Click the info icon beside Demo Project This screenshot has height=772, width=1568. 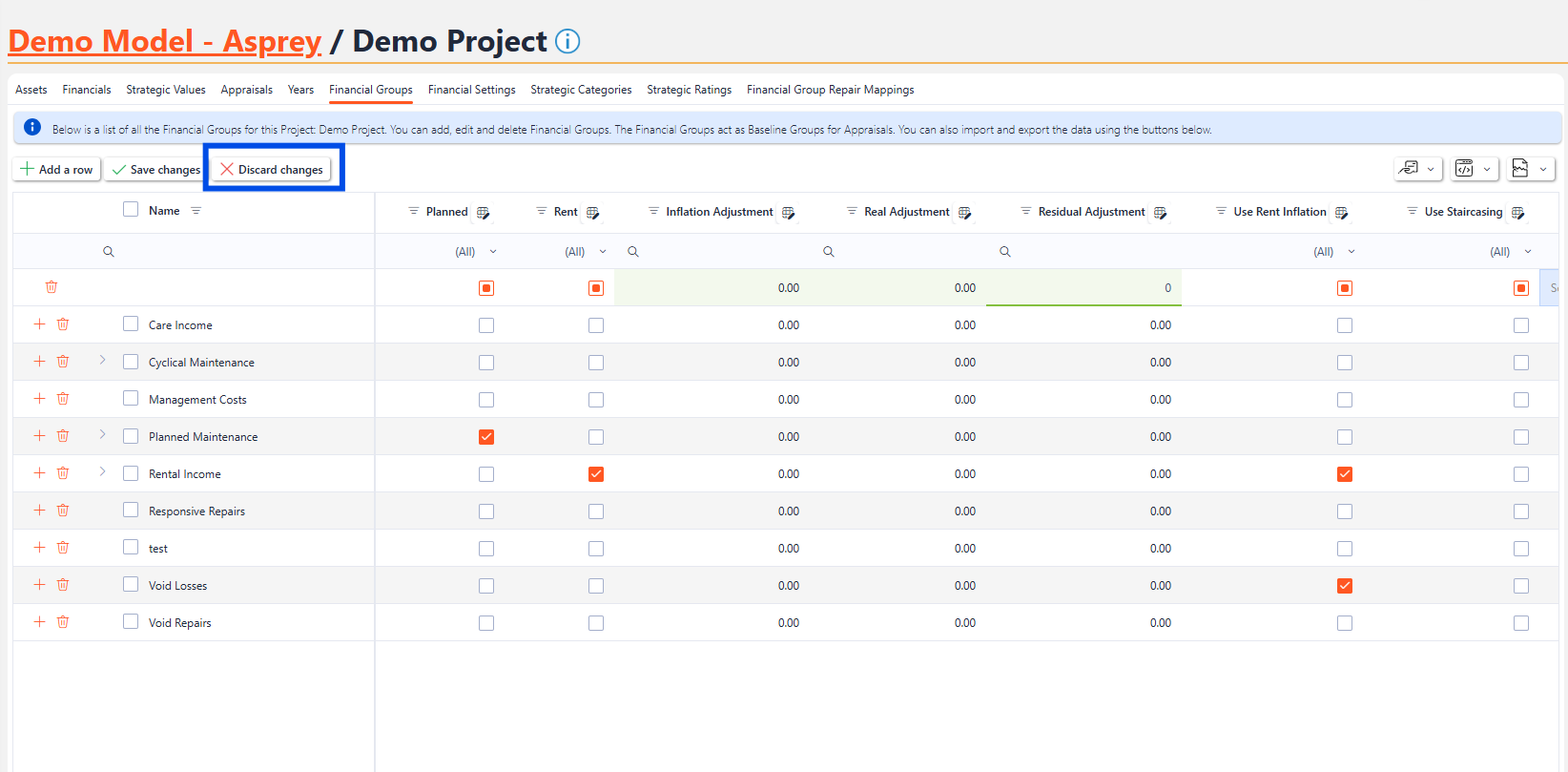coord(567,42)
